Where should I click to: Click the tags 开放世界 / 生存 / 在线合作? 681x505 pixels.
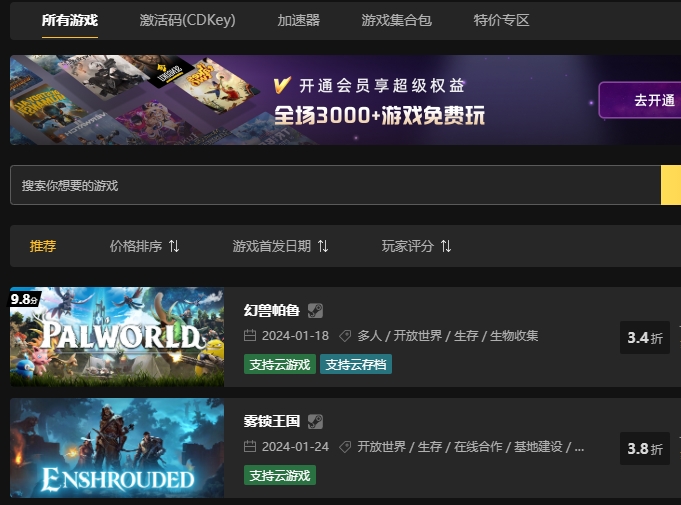[x=430, y=447]
